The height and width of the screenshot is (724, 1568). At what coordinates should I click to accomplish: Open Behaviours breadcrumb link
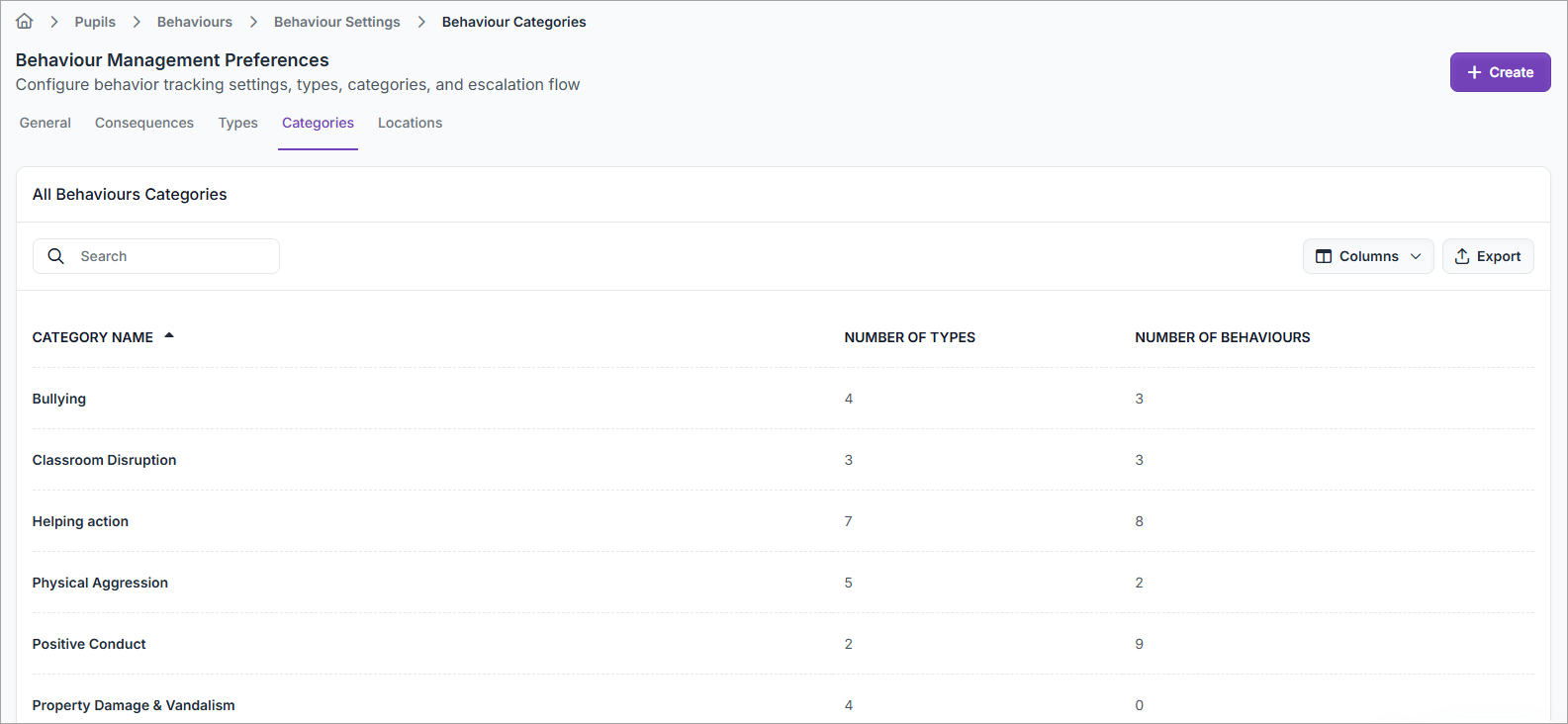[x=195, y=22]
